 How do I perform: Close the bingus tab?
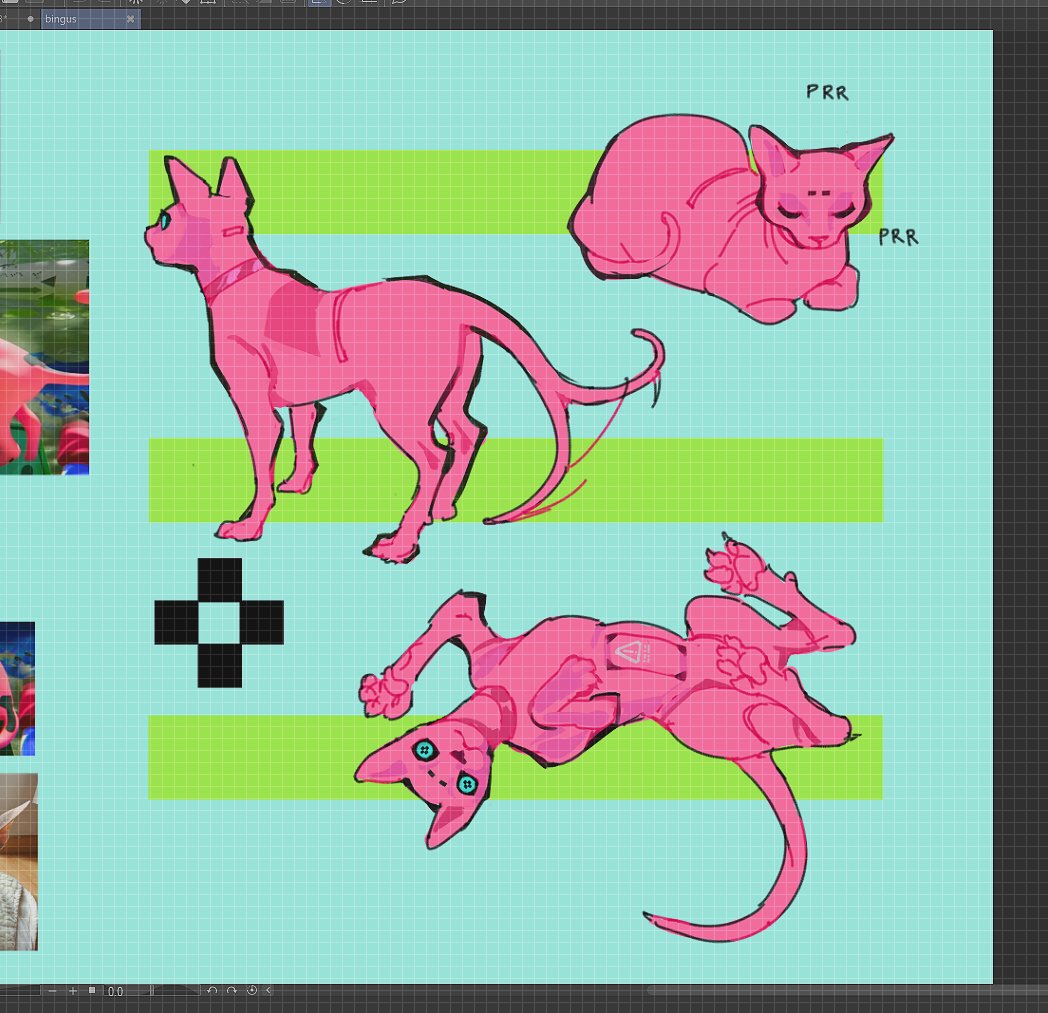130,19
